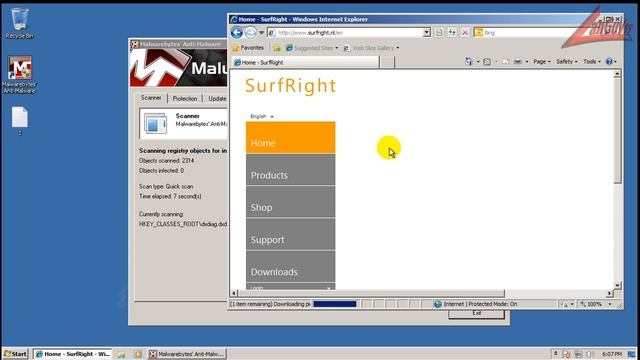Click the Internet zone globe icon
This screenshot has height=360, width=640.
pyautogui.click(x=438, y=304)
